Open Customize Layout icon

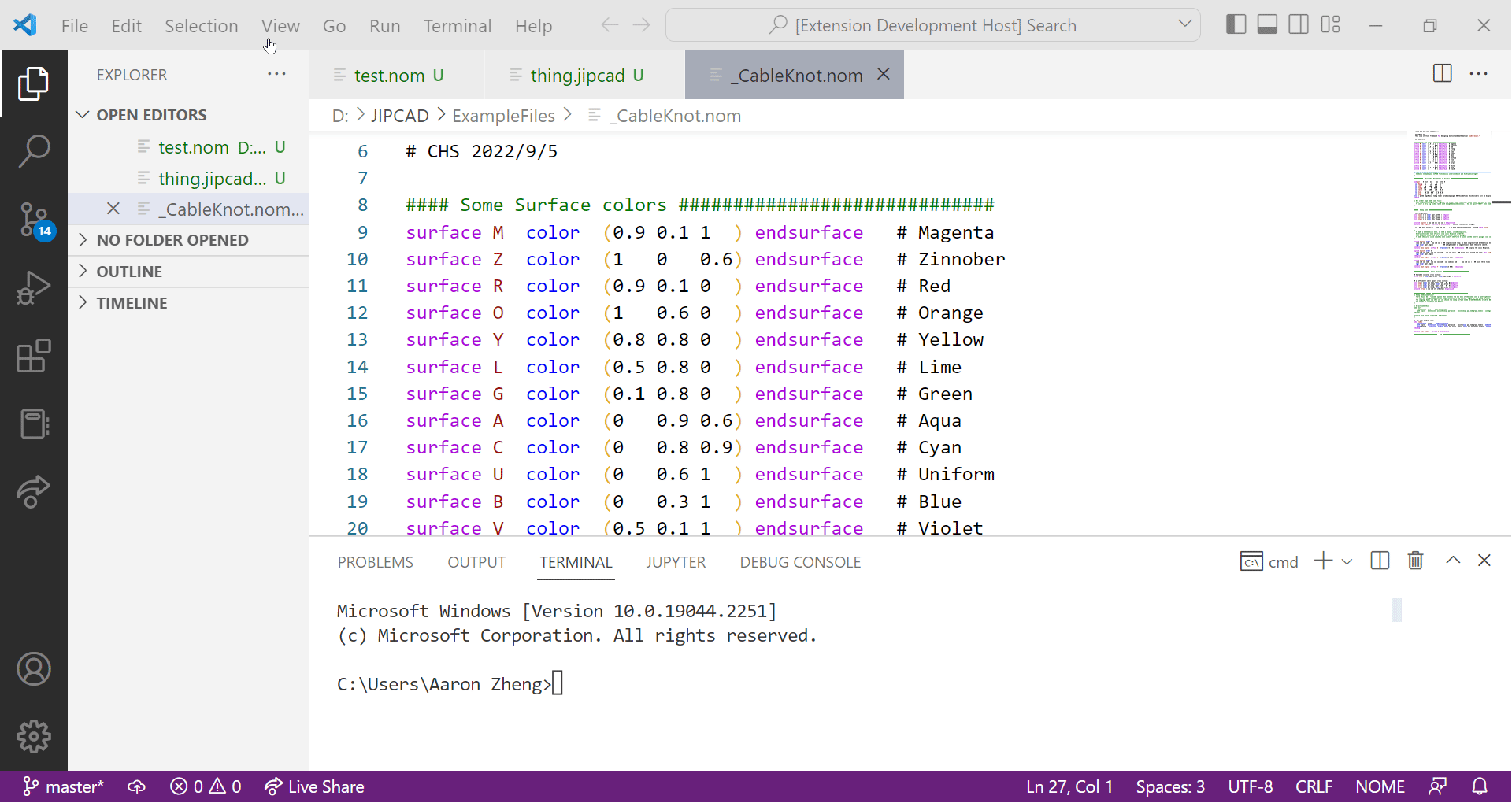[1331, 25]
